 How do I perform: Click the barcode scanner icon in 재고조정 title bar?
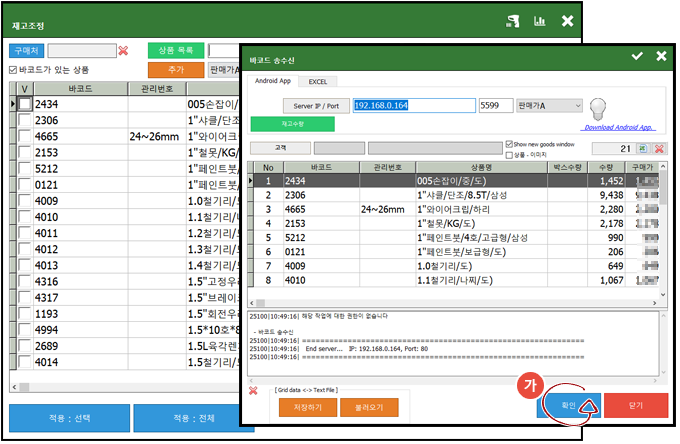(512, 21)
